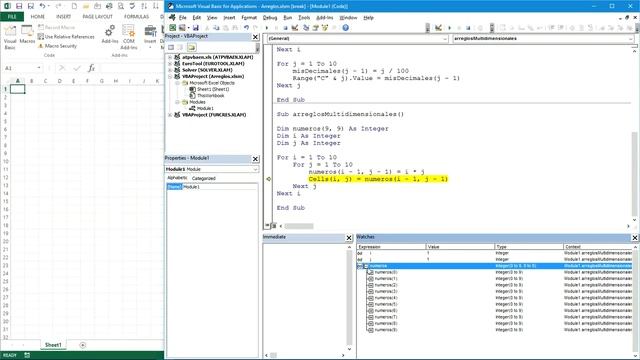Expand Solver project node
Viewport: 640px width, 360px height.
pyautogui.click(x=170, y=70)
